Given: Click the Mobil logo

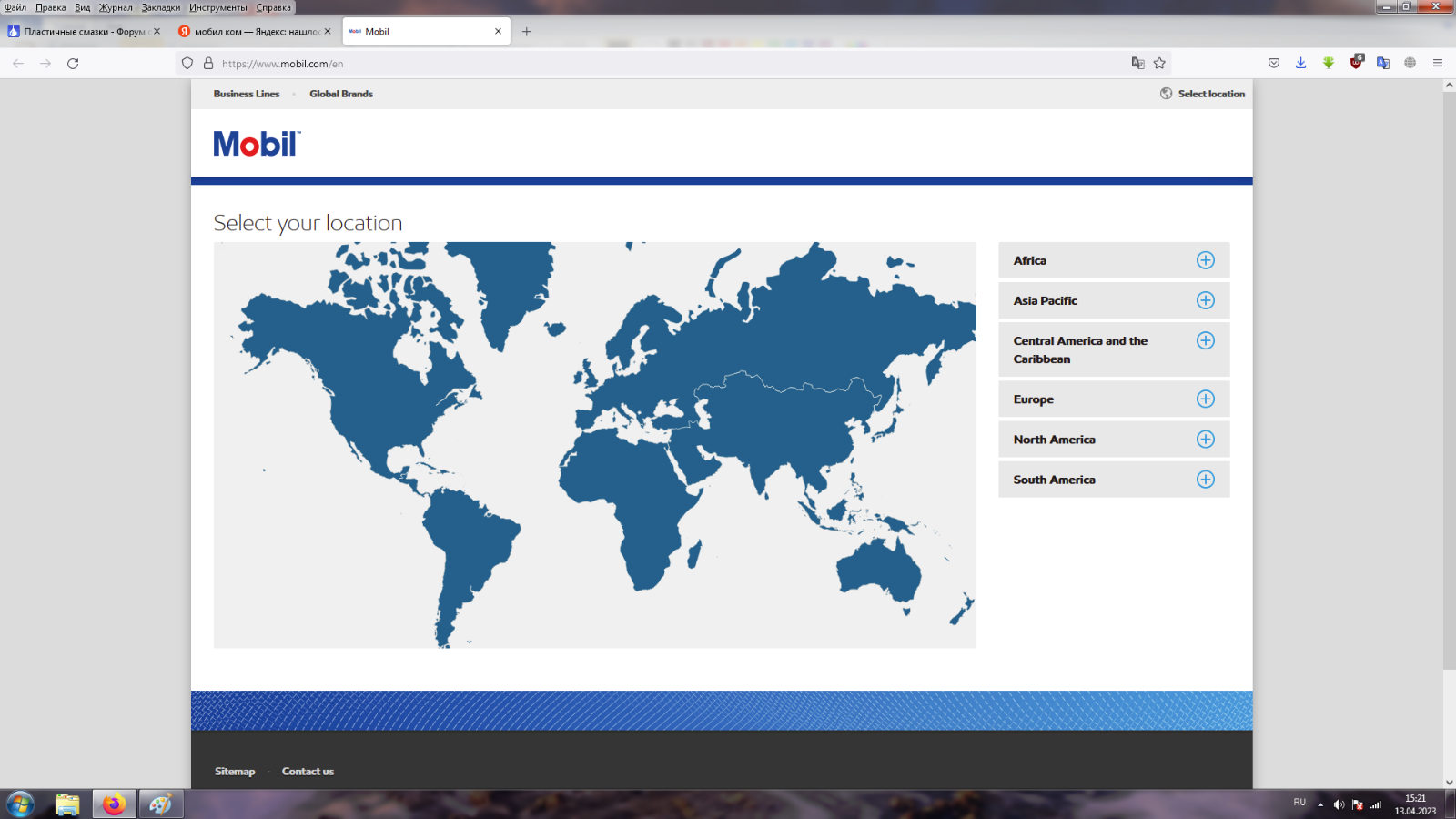Looking at the screenshot, I should click(x=257, y=144).
